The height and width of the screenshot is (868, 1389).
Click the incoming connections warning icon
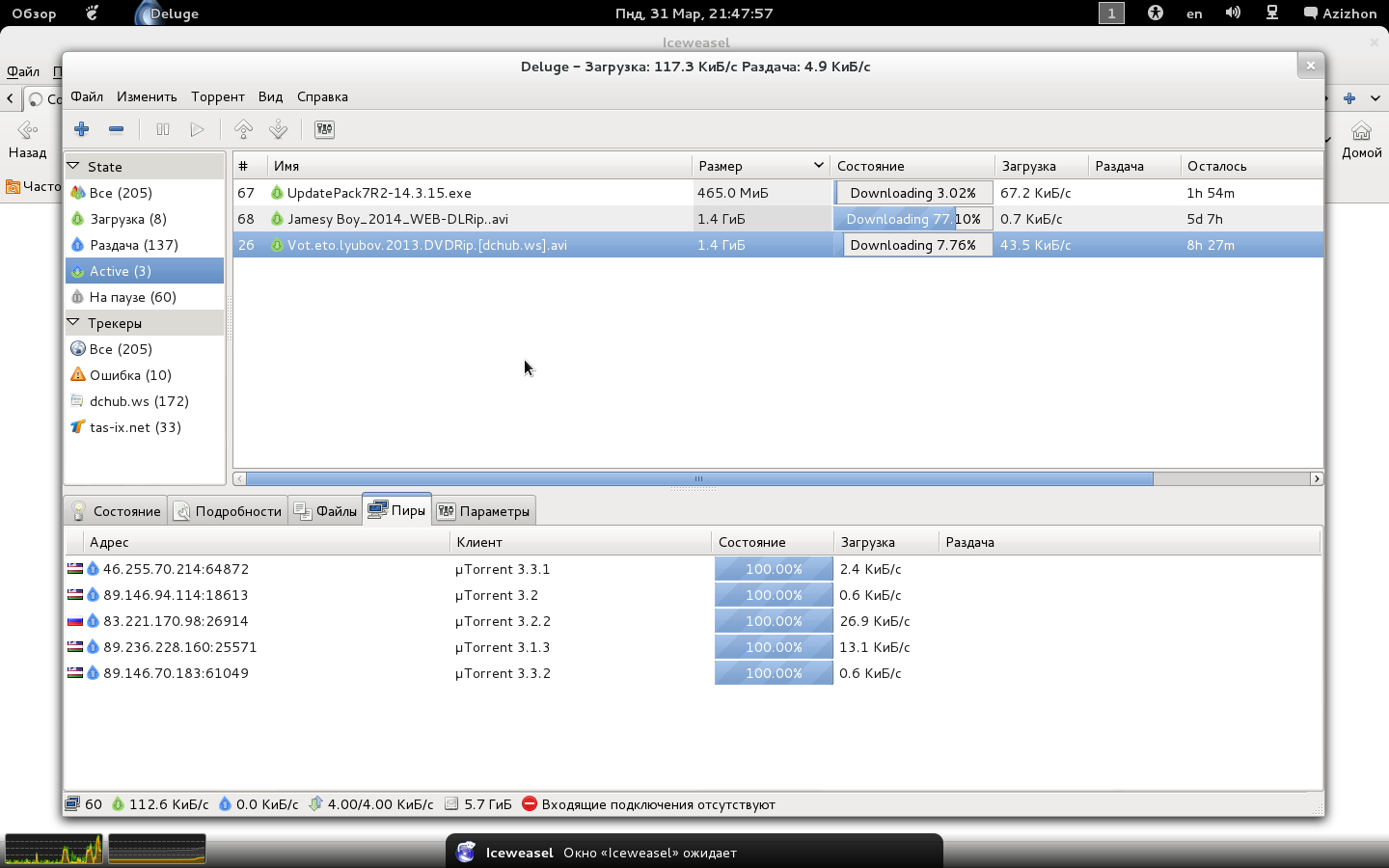530,804
